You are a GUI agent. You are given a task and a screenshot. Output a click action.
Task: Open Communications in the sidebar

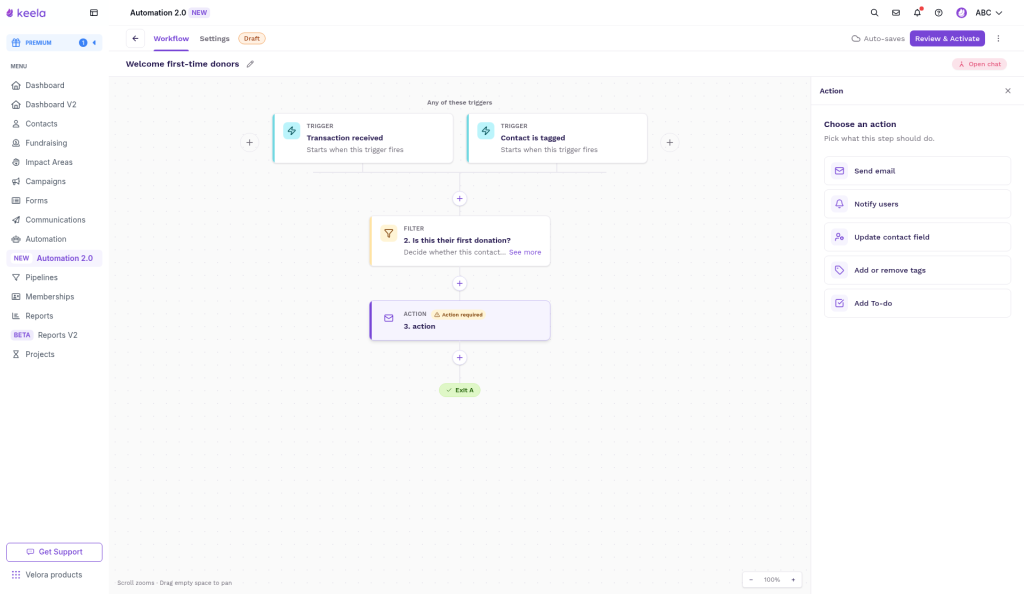[x=54, y=220]
